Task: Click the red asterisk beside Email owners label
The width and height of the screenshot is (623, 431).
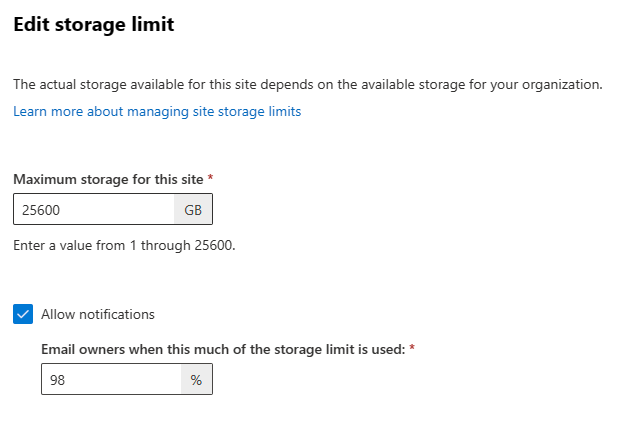Action: (x=411, y=348)
